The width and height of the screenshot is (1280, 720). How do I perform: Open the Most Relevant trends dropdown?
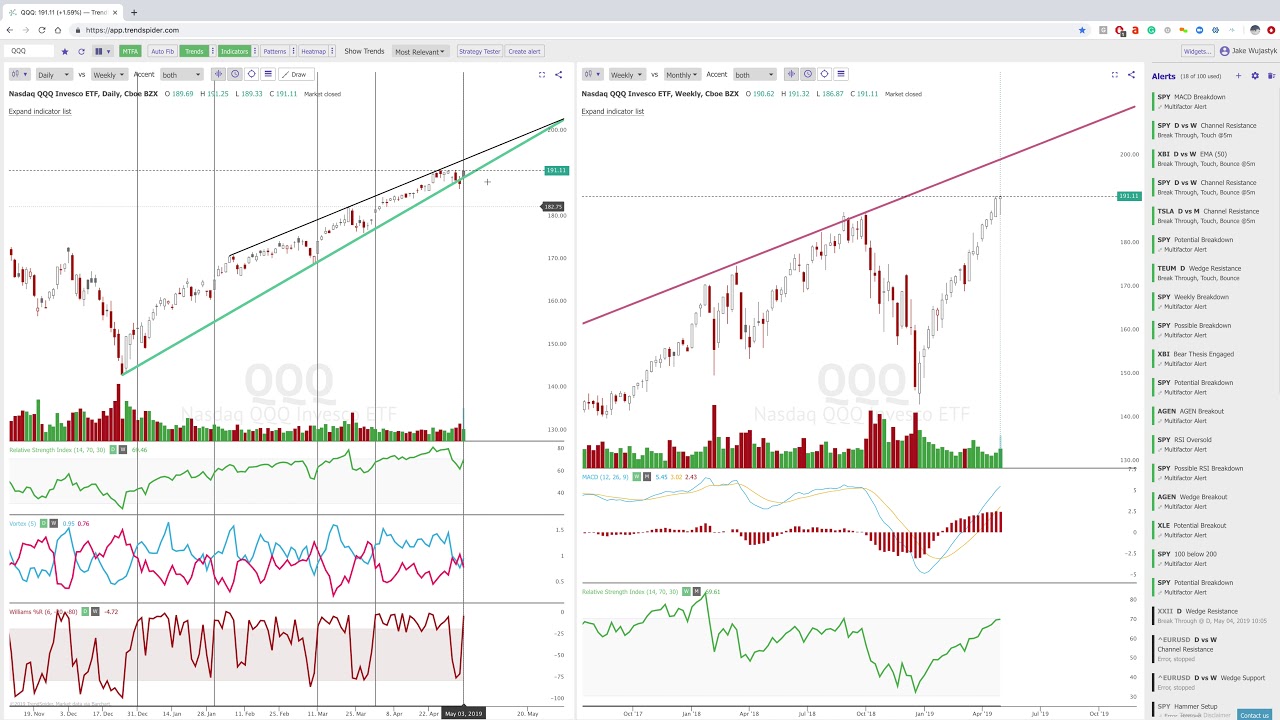tap(420, 51)
